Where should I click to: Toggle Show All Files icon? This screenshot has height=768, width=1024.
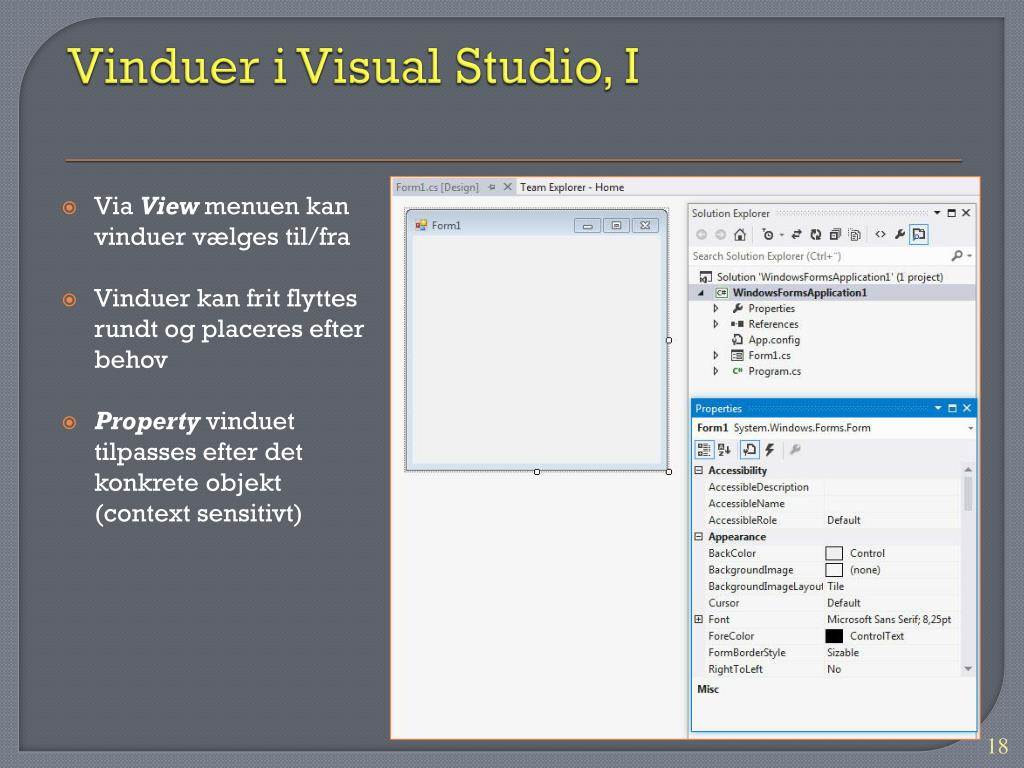(855, 234)
